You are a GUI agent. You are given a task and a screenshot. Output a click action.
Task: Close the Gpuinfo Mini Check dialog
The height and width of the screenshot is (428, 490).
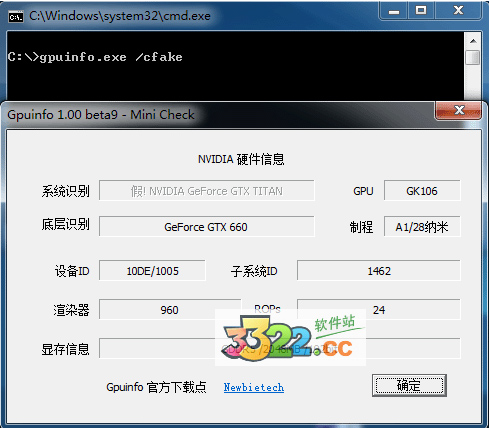click(x=459, y=110)
